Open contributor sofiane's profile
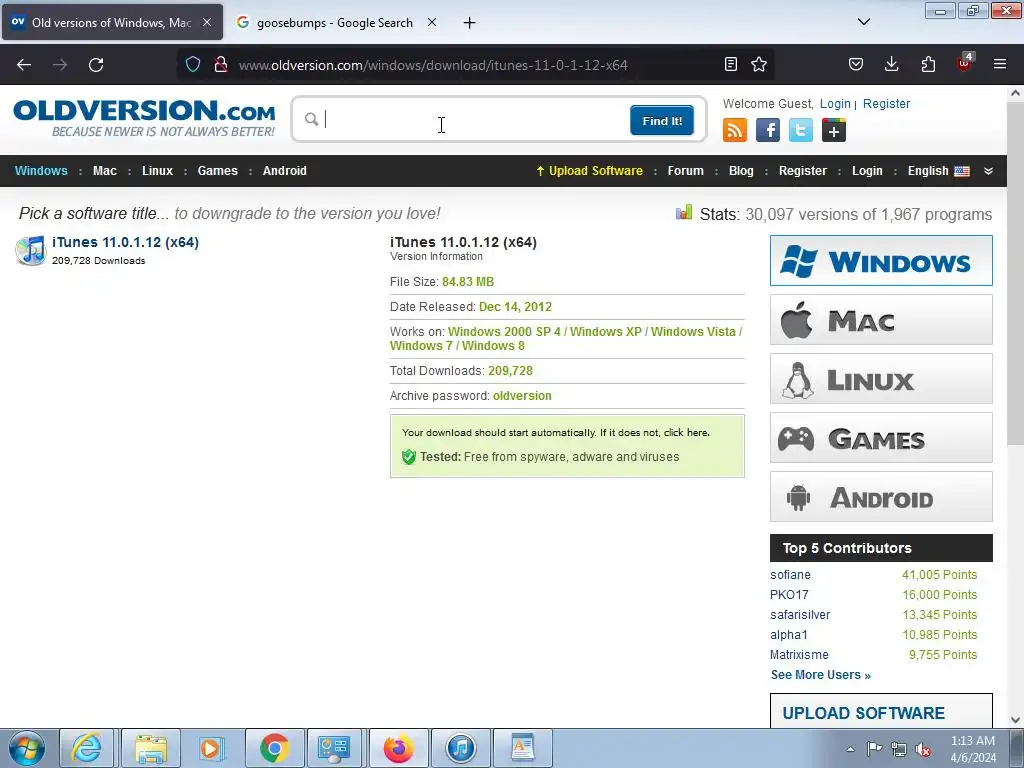The image size is (1024, 768). [x=790, y=575]
